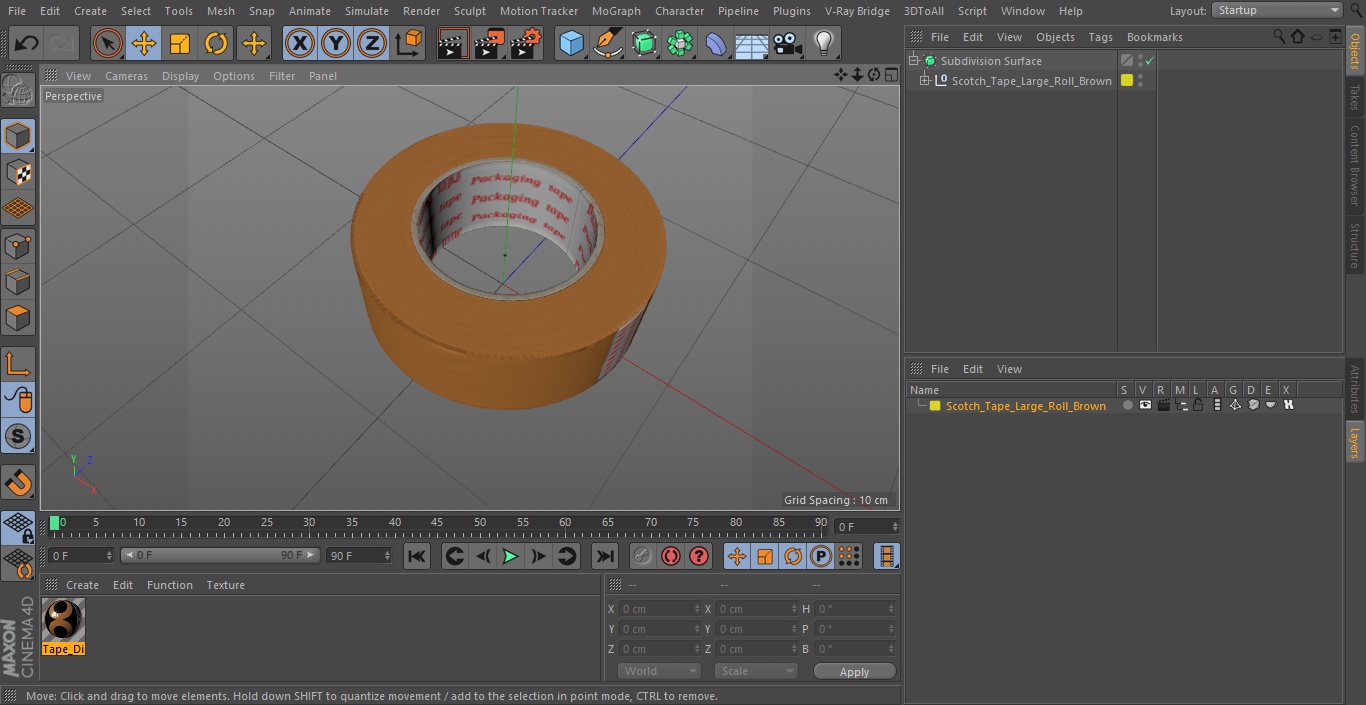
Task: Enable the Axis modification tool
Action: [x=18, y=363]
